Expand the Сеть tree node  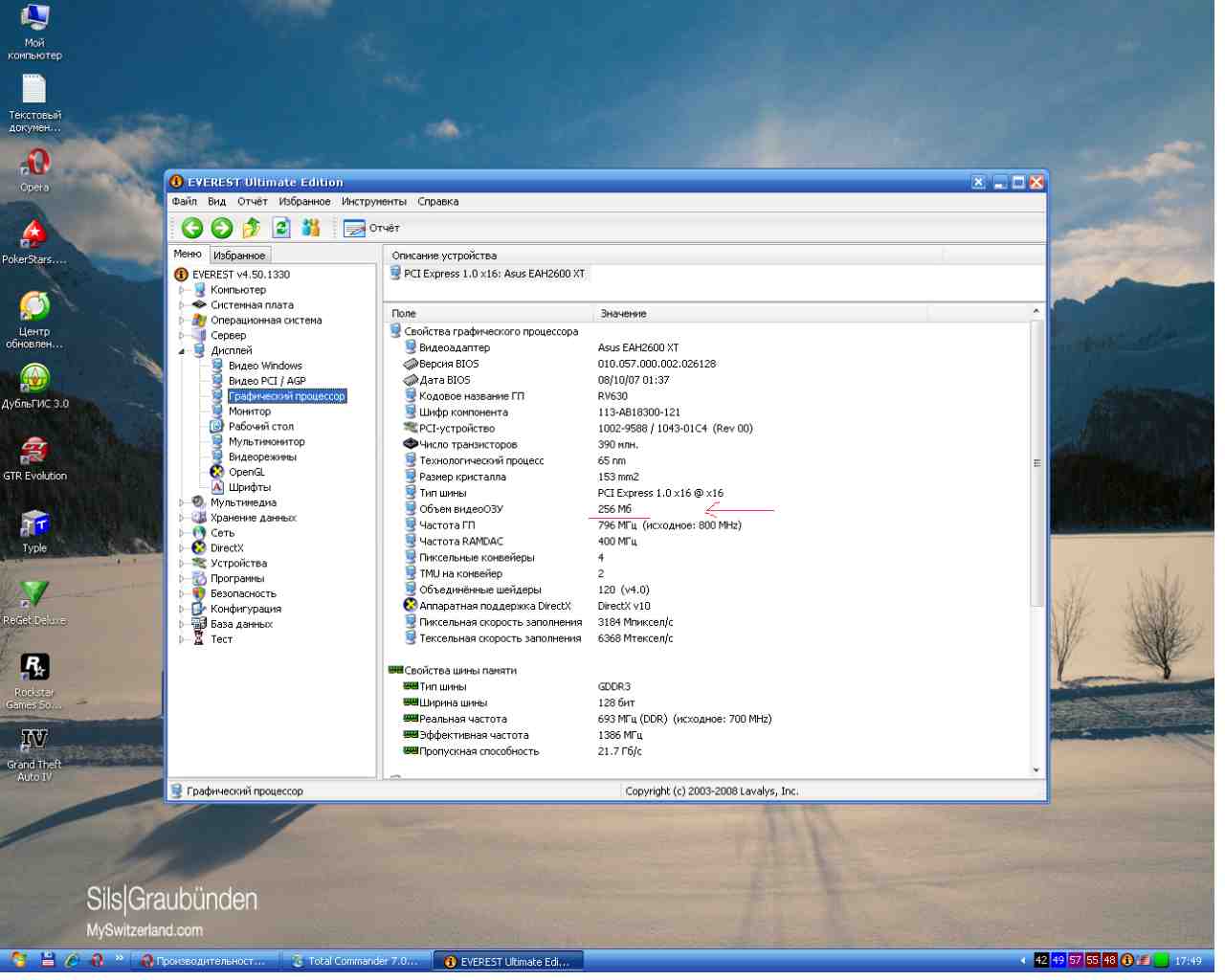(182, 533)
